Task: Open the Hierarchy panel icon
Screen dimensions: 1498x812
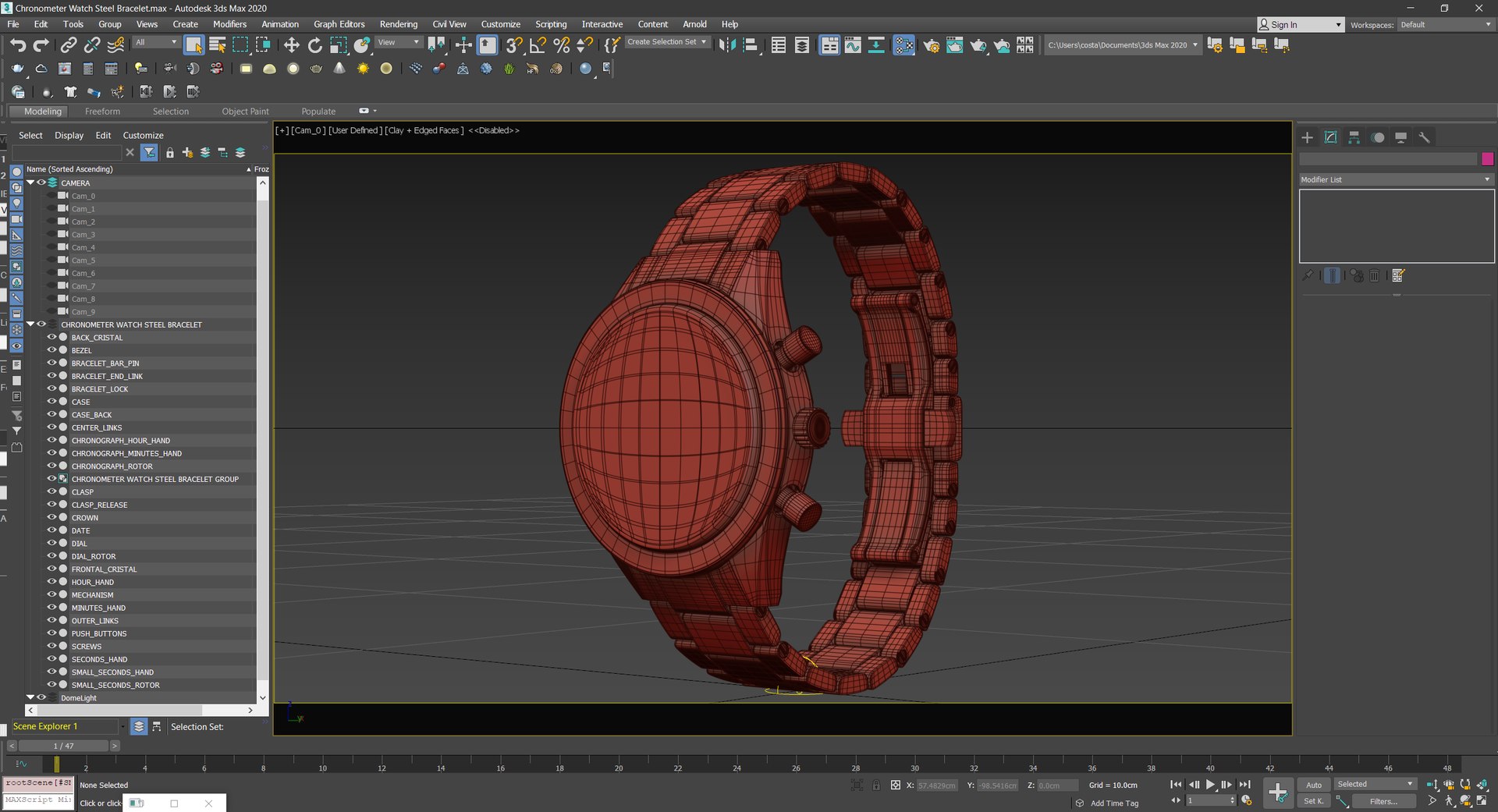Action: tap(1354, 137)
